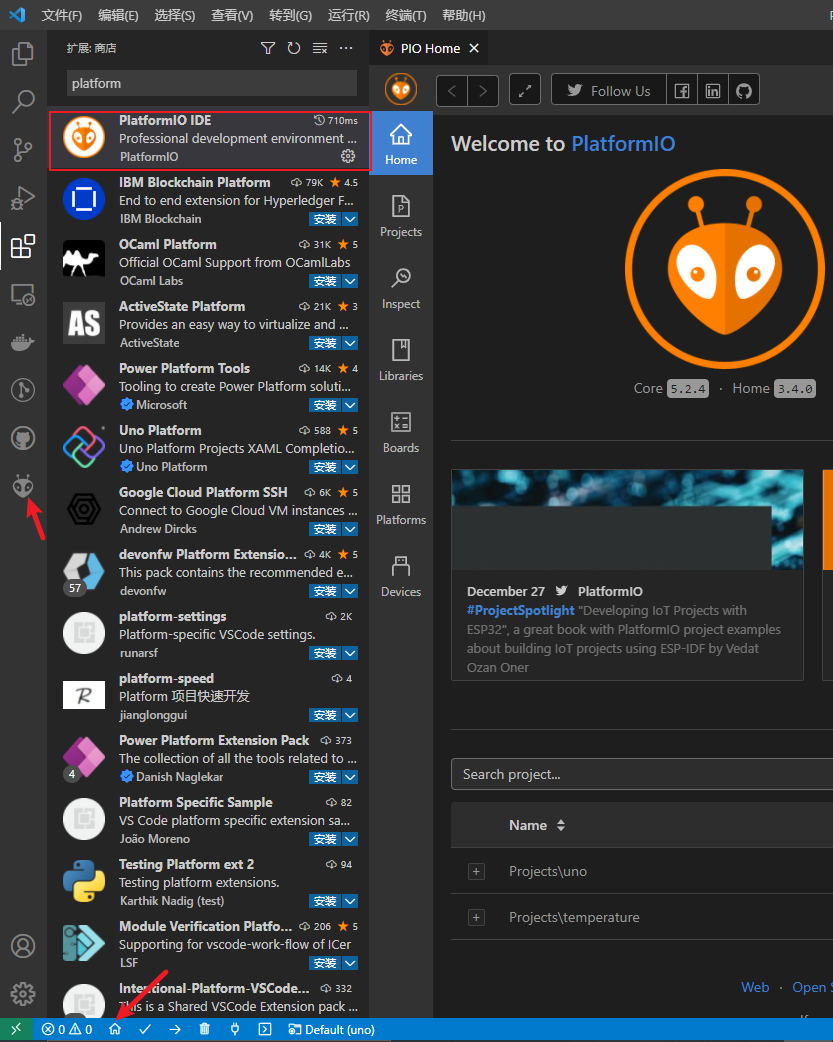833x1042 pixels.
Task: Open Devices in PIO Home sidebar
Action: pyautogui.click(x=401, y=576)
